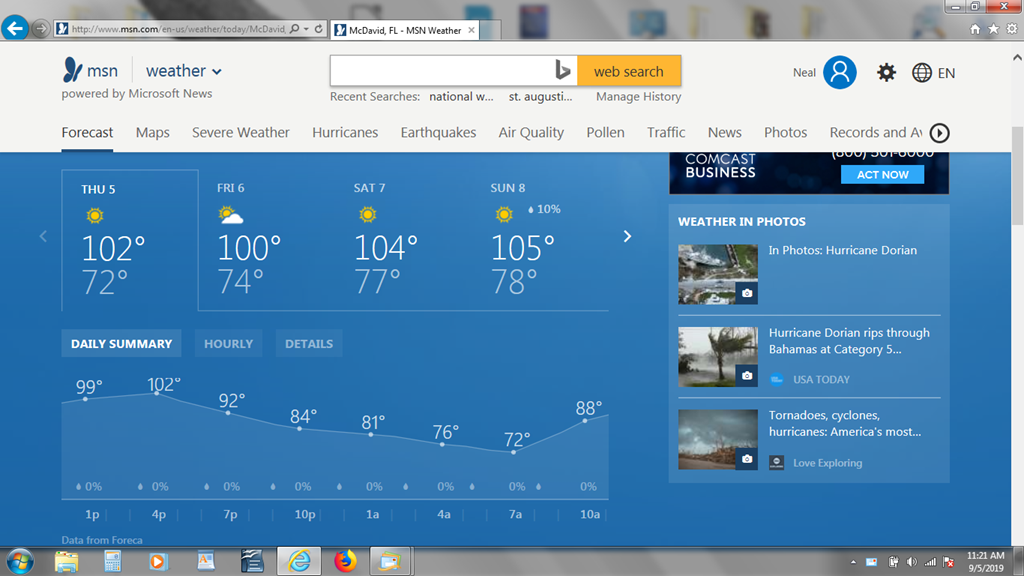Viewport: 1024px width, 576px height.
Task: Click the web search button
Action: point(629,71)
